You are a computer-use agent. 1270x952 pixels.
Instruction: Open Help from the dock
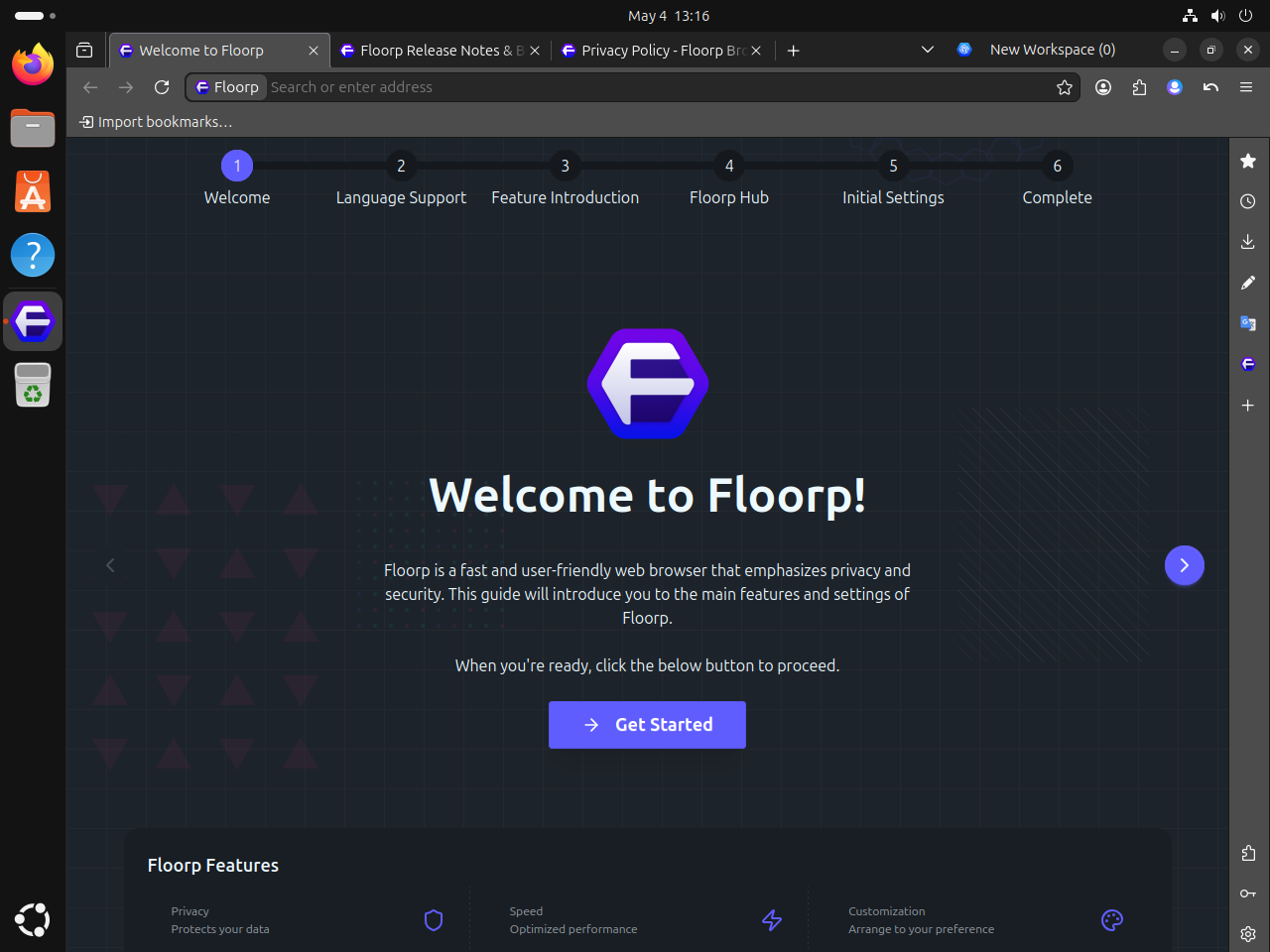click(33, 255)
